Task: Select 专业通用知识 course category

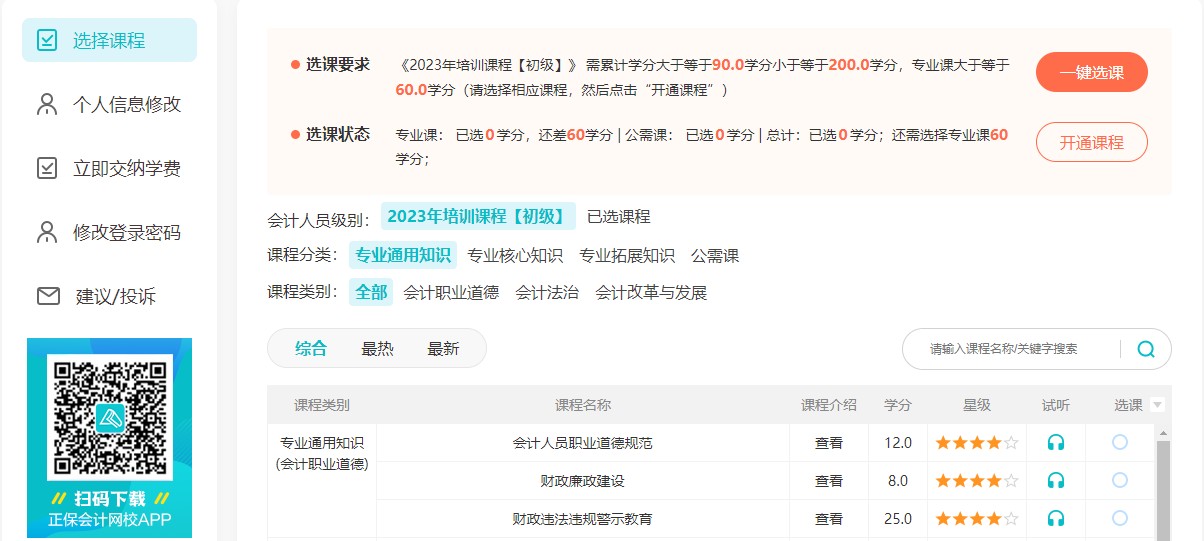Action: (403, 255)
